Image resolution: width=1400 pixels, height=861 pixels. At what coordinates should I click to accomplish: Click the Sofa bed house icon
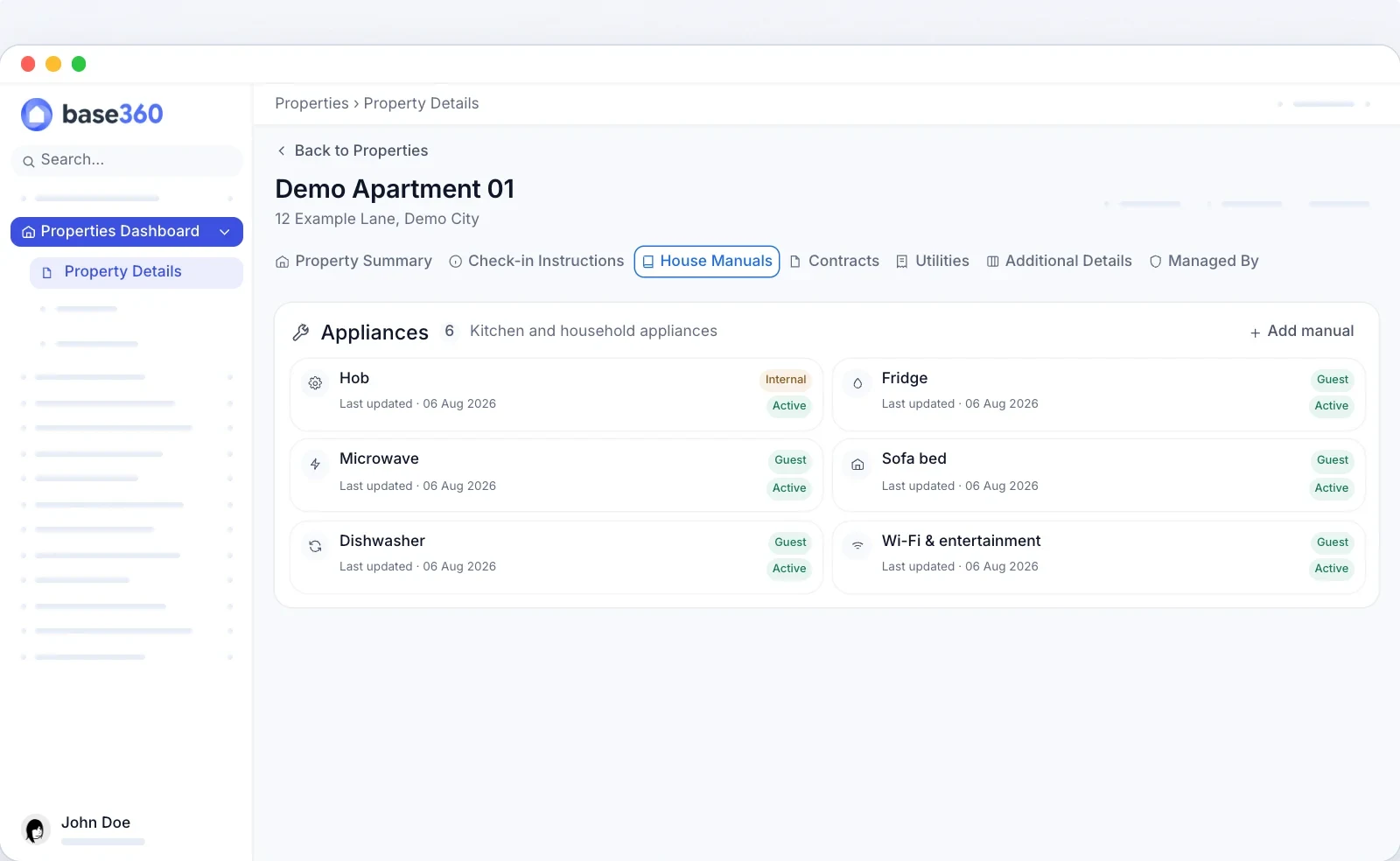857,465
